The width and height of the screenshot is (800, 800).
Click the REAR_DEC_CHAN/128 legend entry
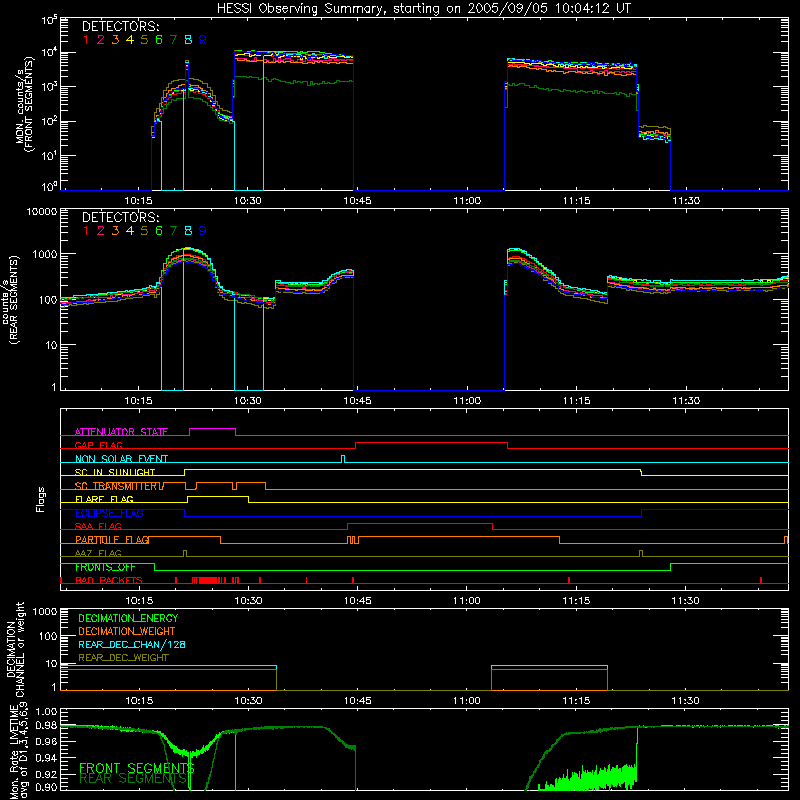[x=132, y=644]
